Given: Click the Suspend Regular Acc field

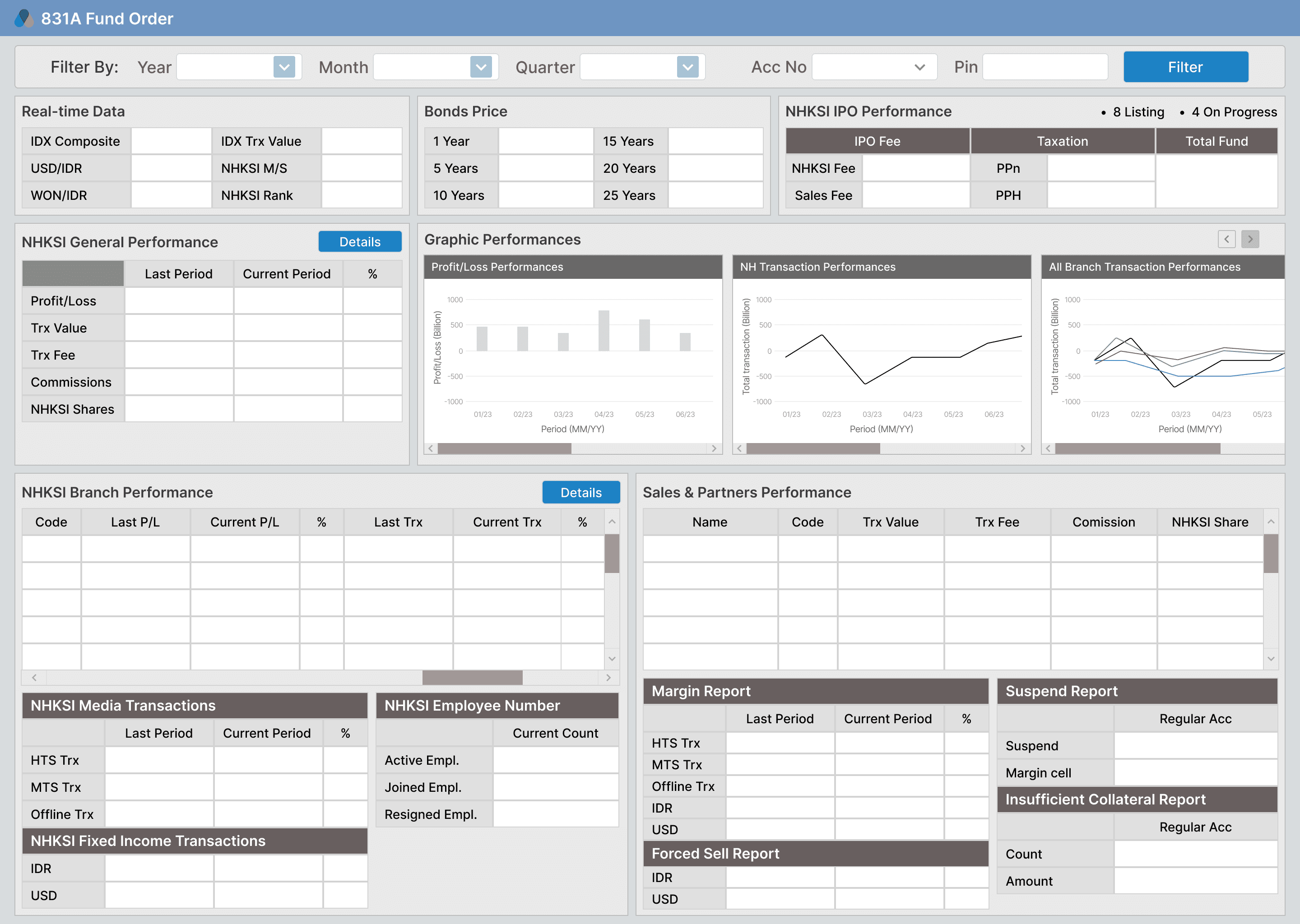Looking at the screenshot, I should 1196,746.
